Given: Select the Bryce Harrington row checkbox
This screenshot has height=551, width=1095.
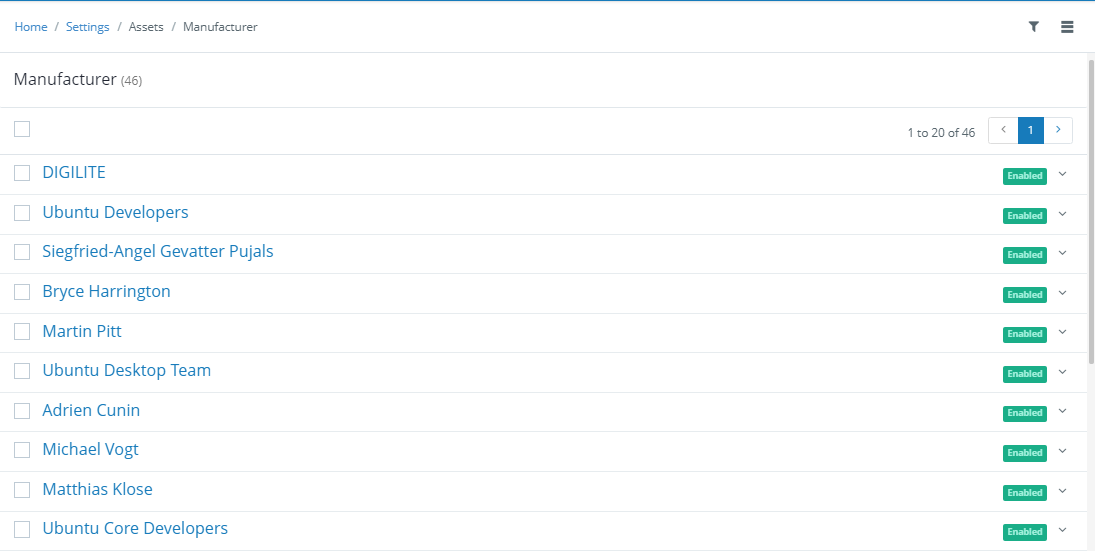Looking at the screenshot, I should [x=22, y=292].
